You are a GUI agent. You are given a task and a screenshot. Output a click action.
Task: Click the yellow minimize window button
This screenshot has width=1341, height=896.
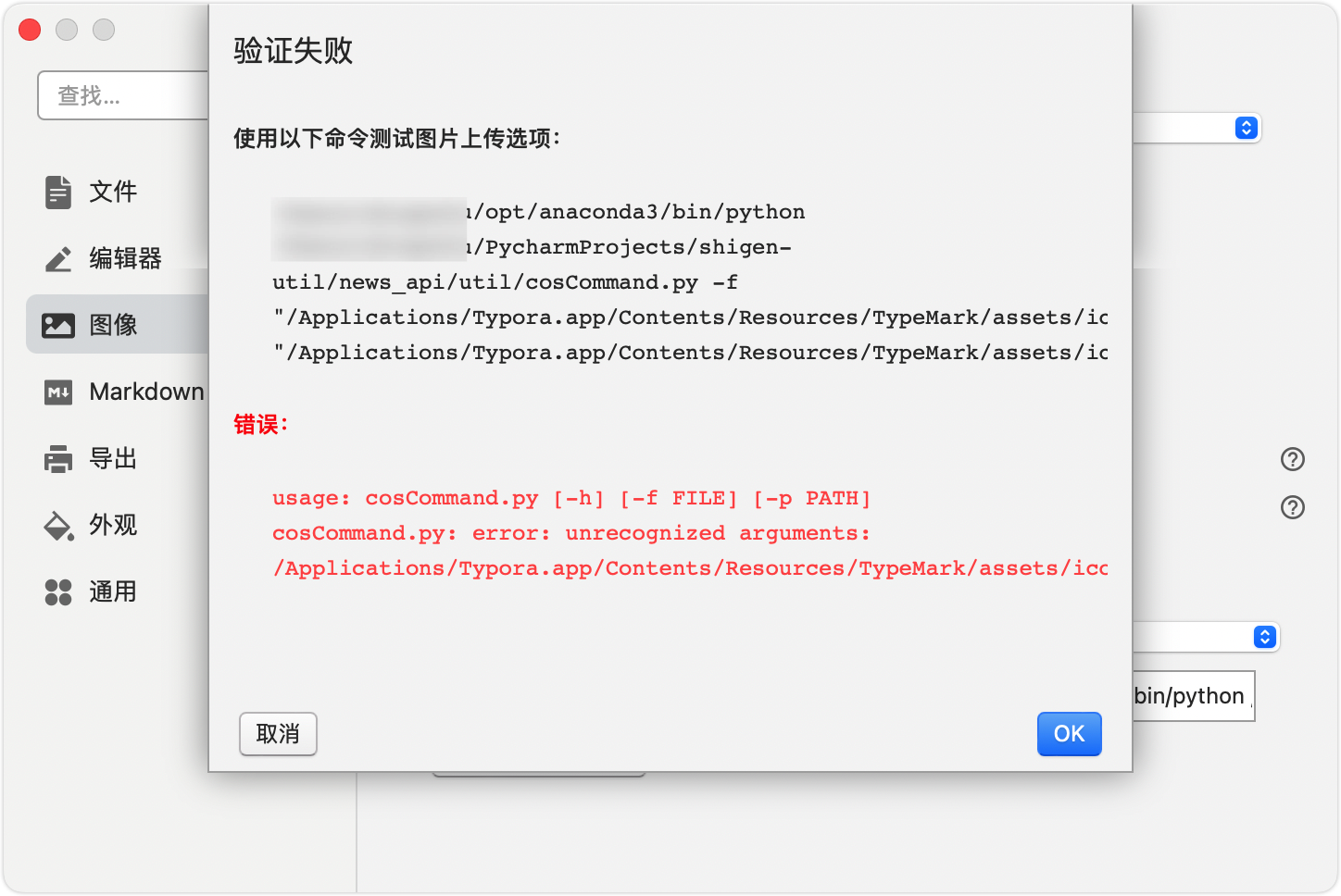coord(66,30)
